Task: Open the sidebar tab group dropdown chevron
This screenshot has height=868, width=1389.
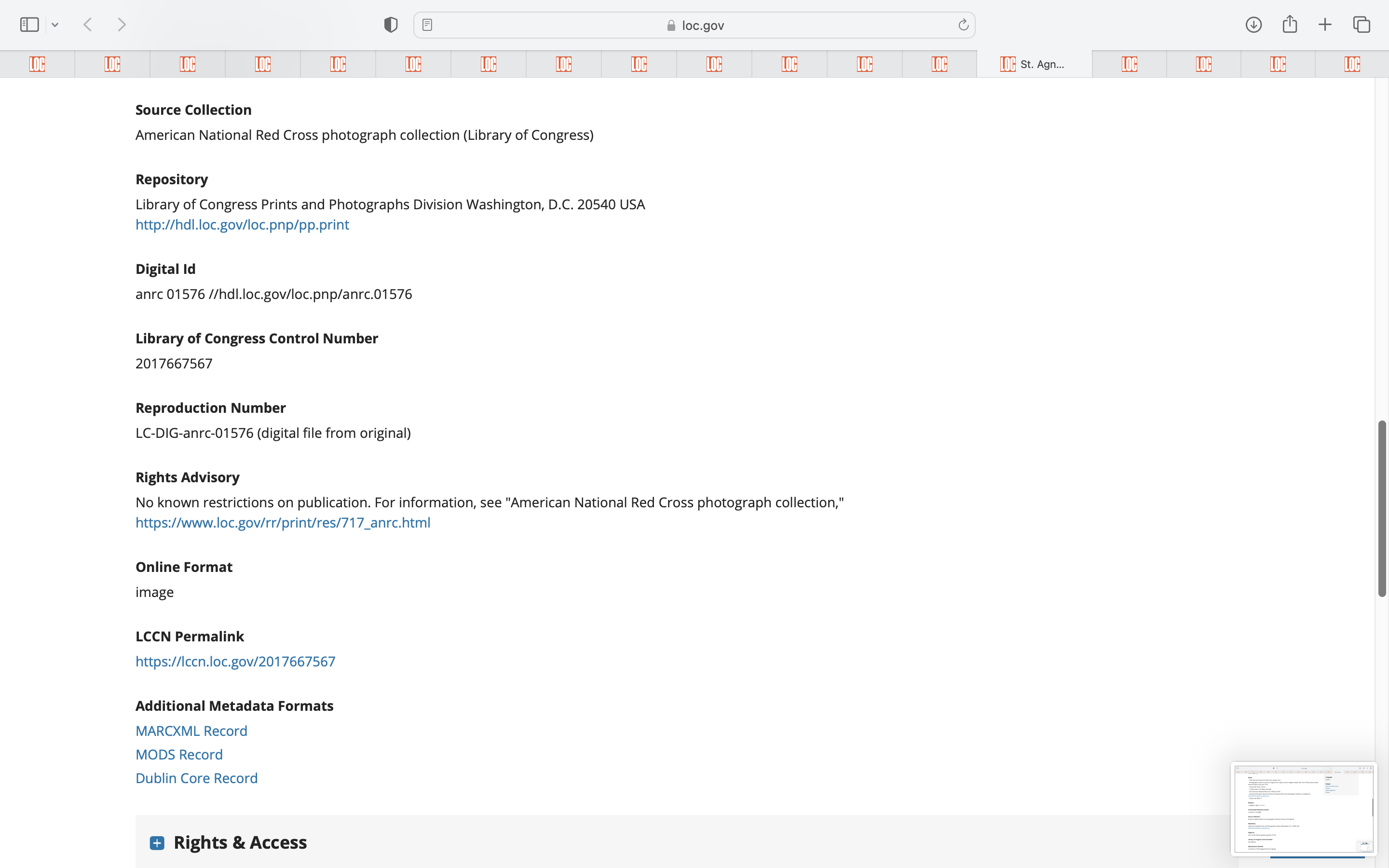Action: tap(55, 25)
